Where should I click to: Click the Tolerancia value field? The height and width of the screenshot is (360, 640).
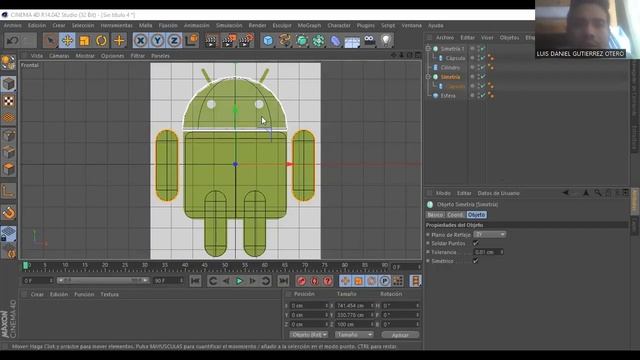[488, 252]
